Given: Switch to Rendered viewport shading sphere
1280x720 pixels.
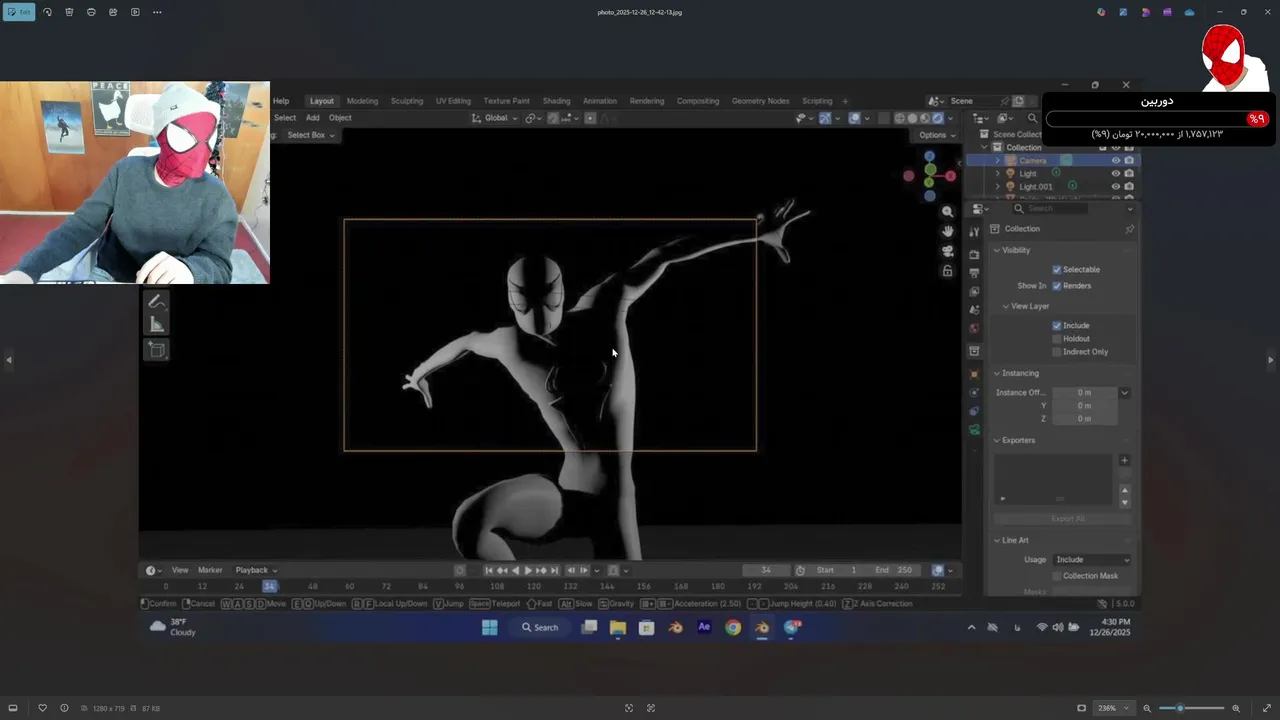Looking at the screenshot, I should pos(937,118).
